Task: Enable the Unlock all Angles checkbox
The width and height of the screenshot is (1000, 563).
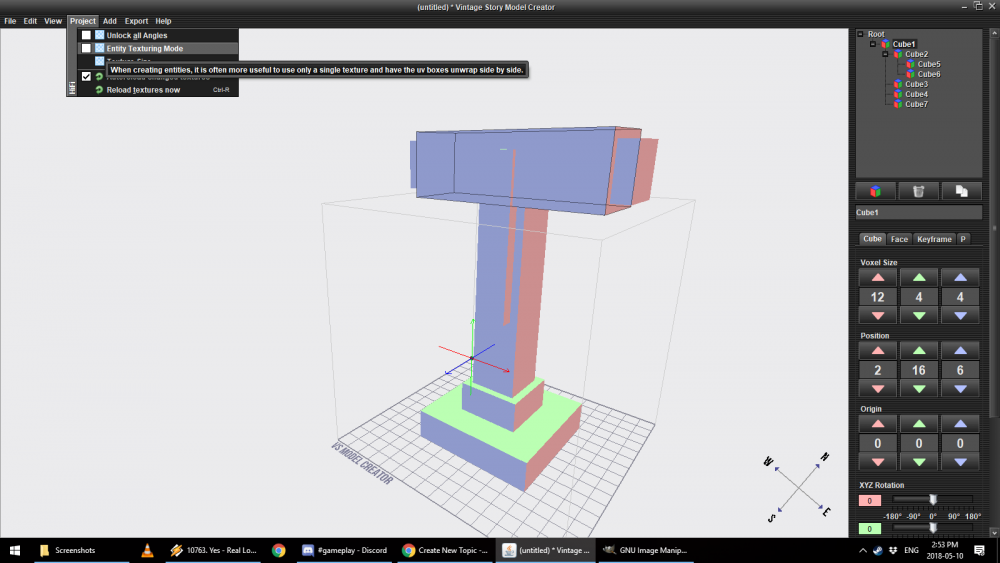Action: [x=86, y=35]
